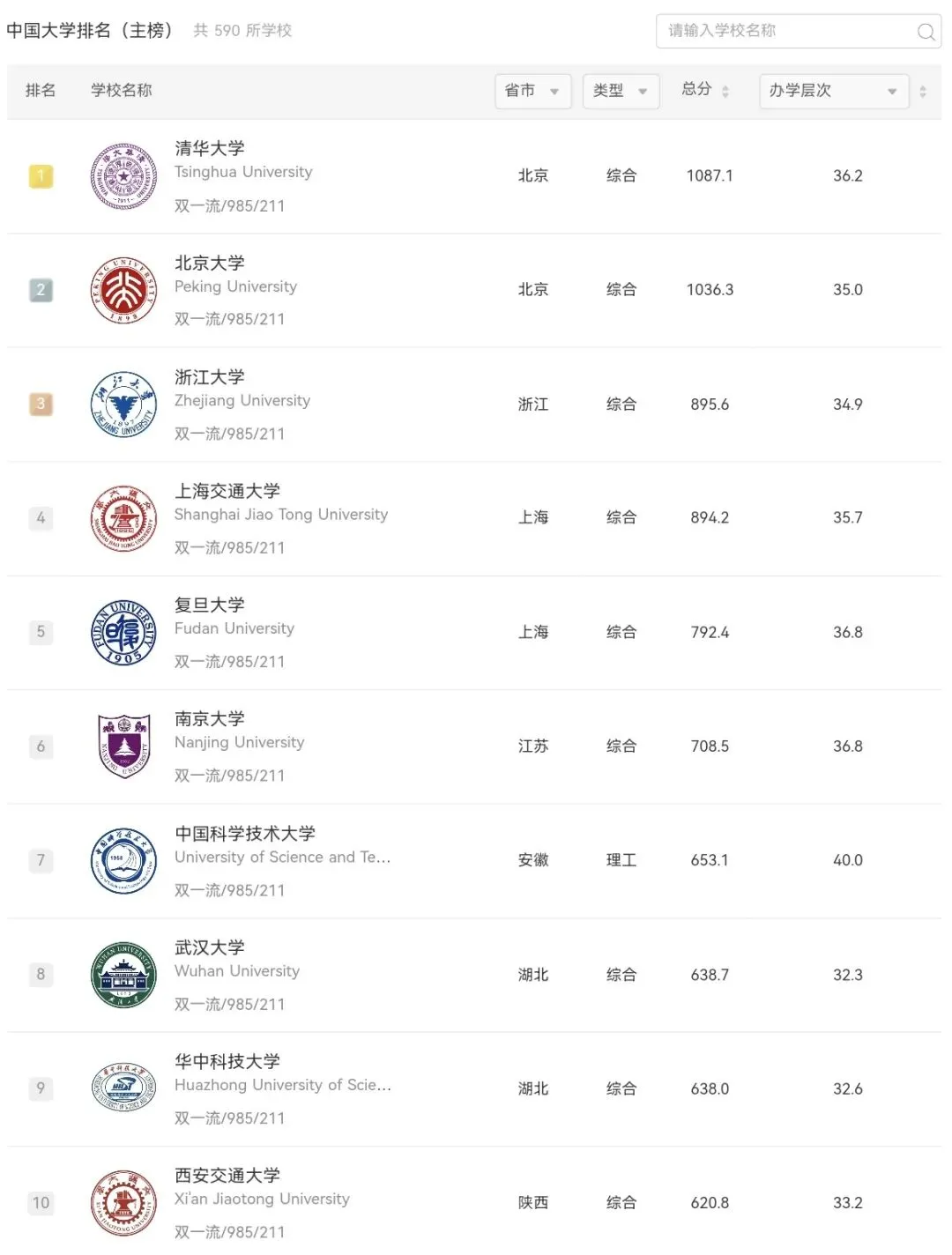The image size is (952, 1255).
Task: Open the 省市 province filter dropdown
Action: [x=533, y=91]
